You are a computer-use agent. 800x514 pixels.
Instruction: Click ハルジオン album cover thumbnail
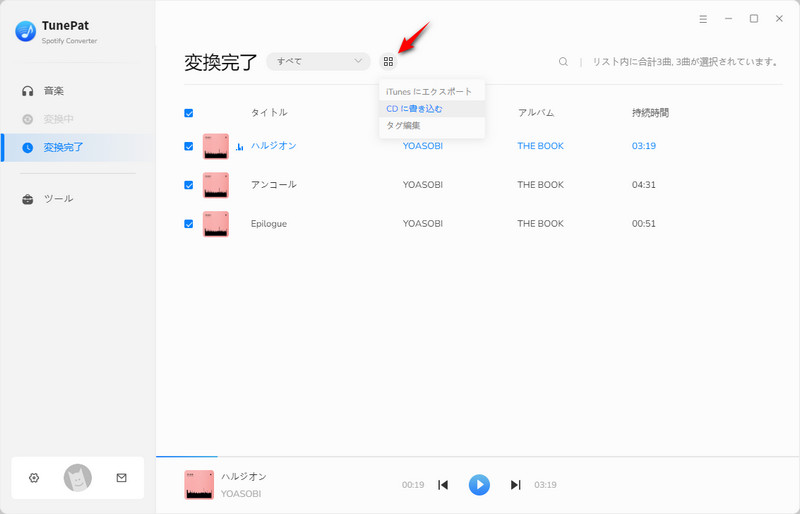click(216, 146)
